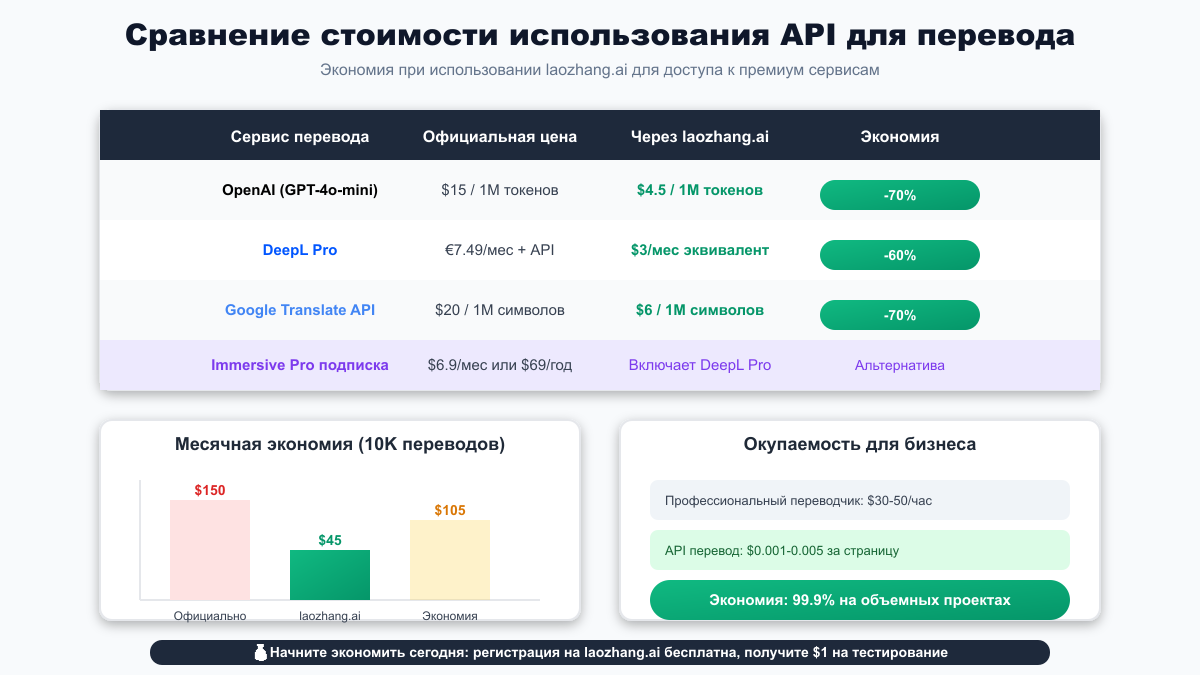Open the DeepL Pro link

(300, 250)
